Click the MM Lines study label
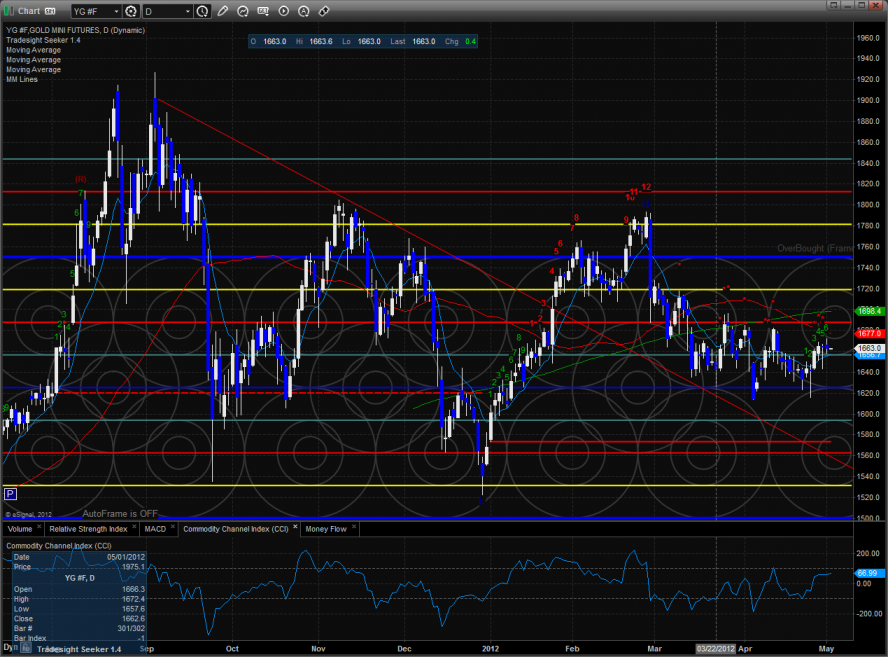This screenshot has height=657, width=888. (21, 79)
